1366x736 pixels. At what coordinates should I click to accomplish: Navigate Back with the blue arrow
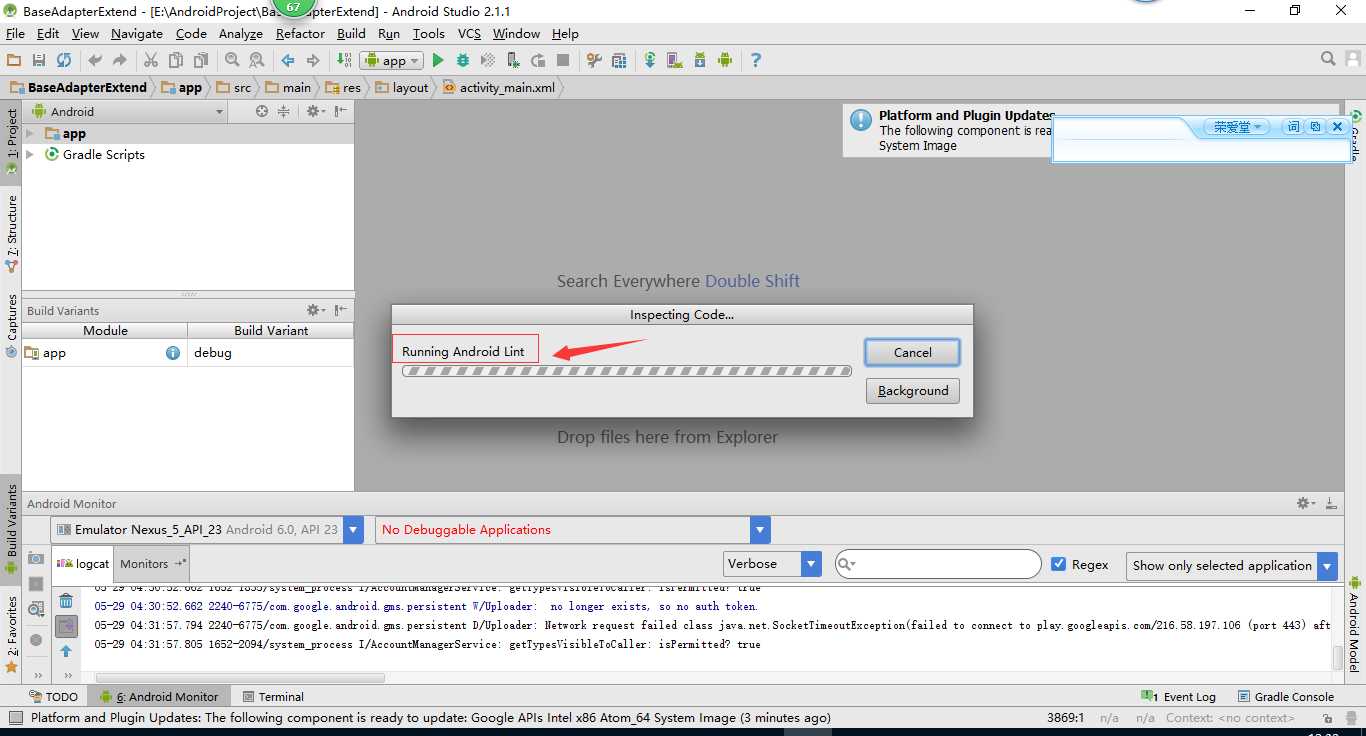pos(288,61)
